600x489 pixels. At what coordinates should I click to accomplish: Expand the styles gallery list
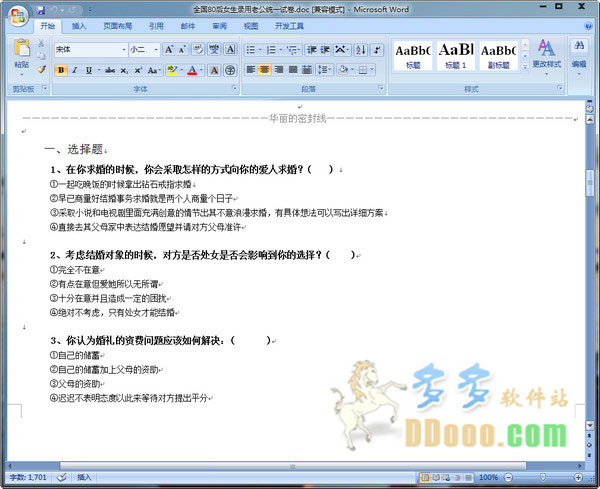pyautogui.click(x=525, y=66)
